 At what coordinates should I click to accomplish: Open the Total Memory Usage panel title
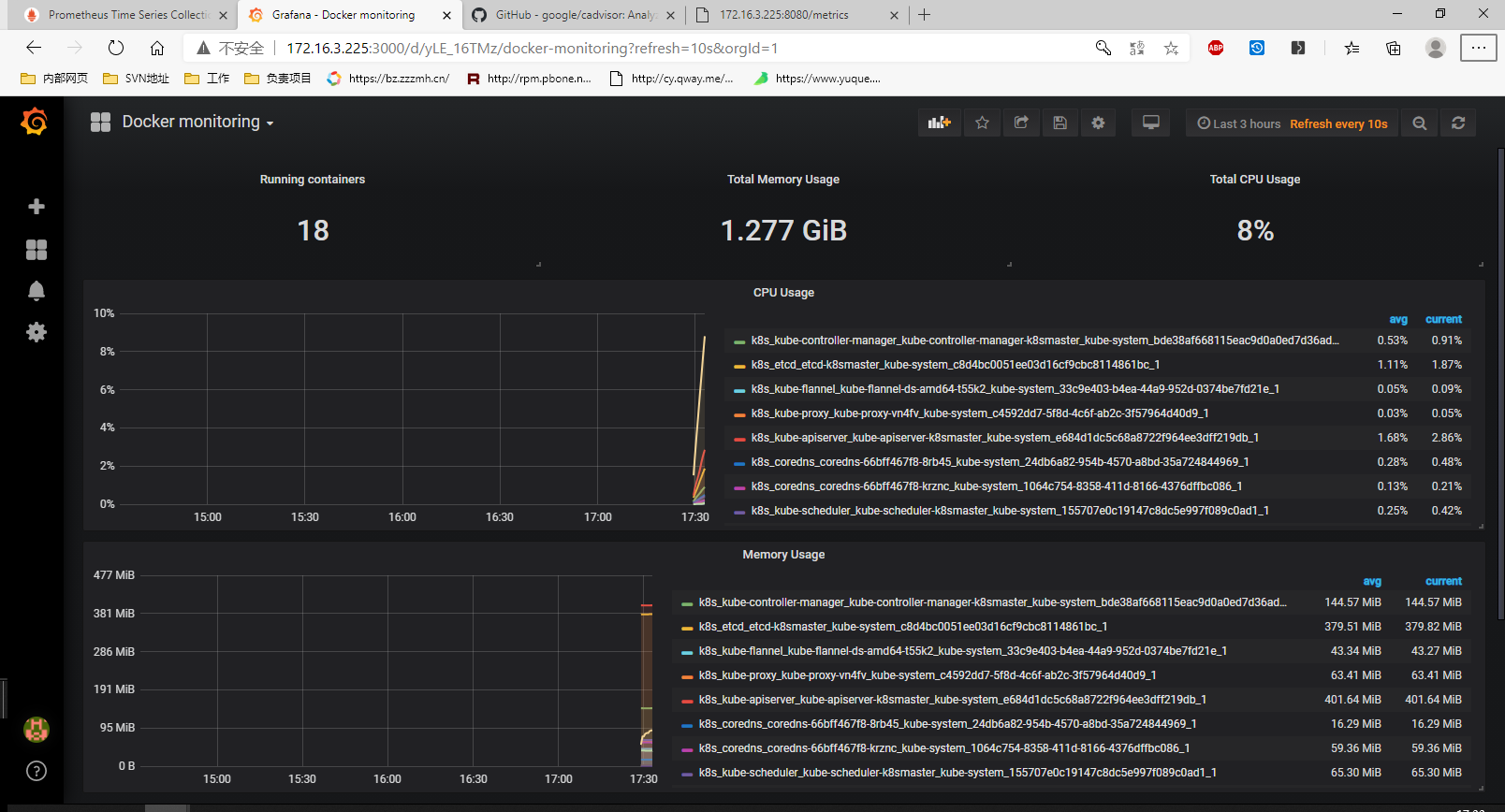click(783, 180)
